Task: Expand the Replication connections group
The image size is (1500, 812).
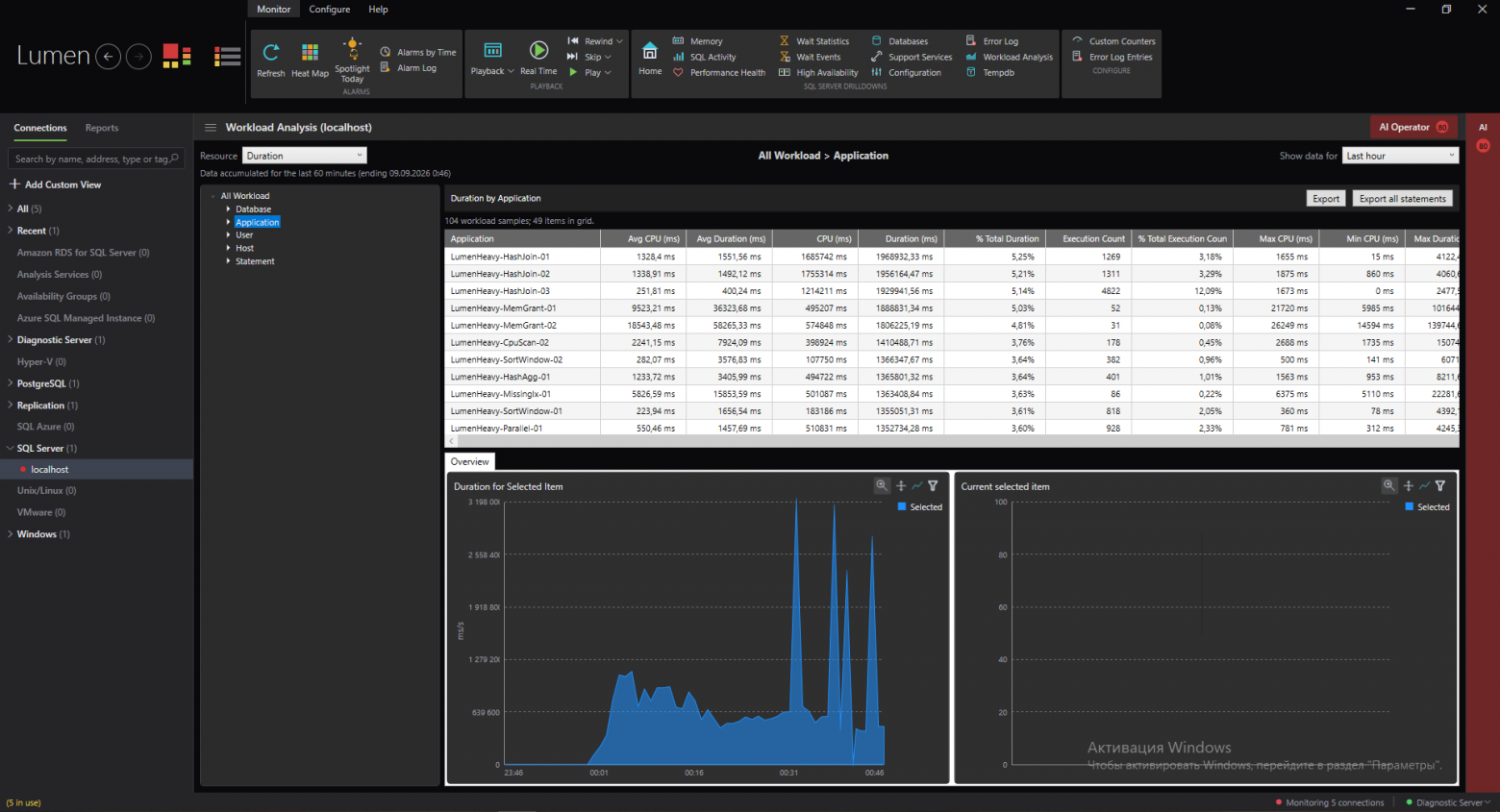Action: click(x=10, y=406)
